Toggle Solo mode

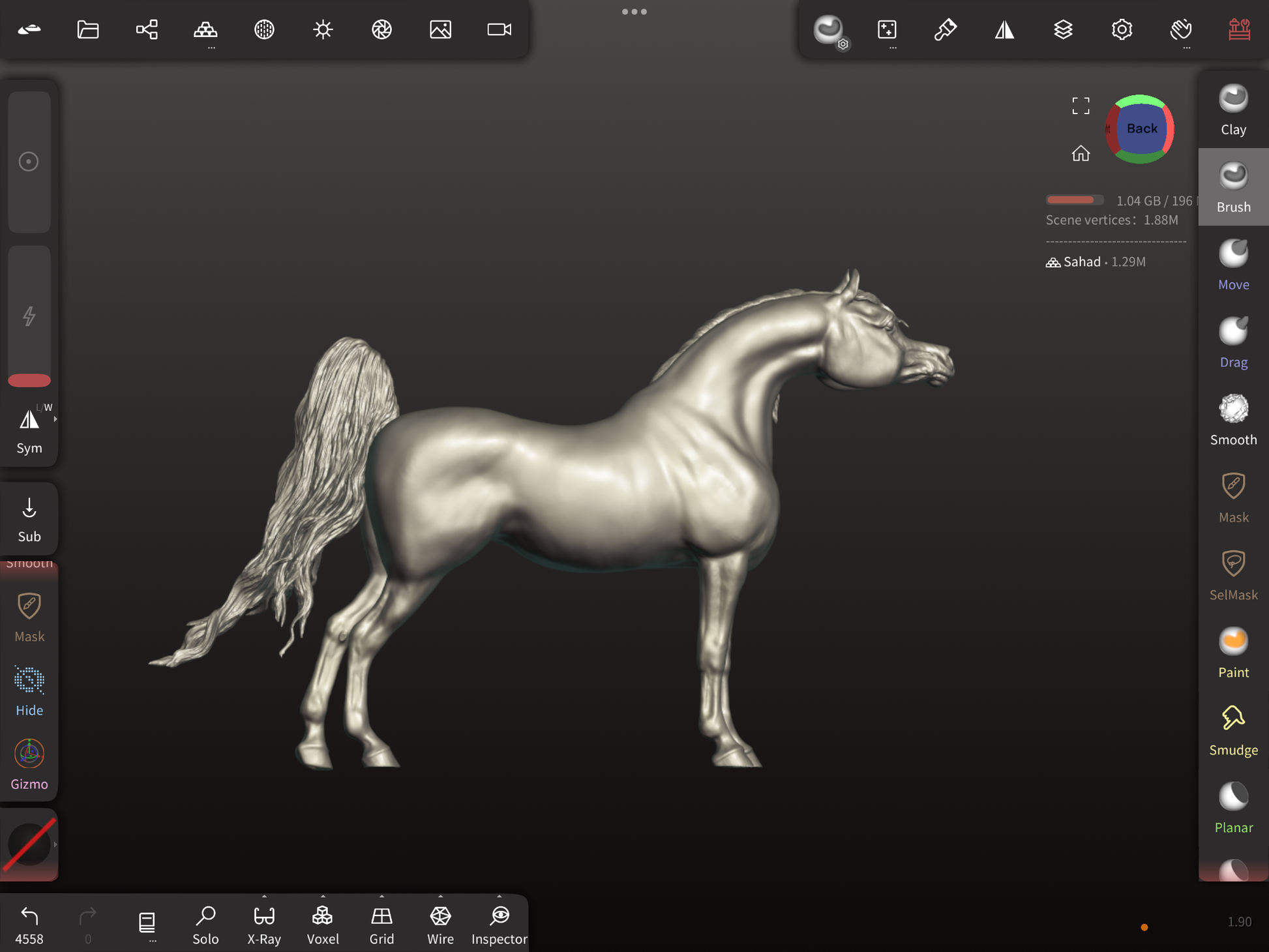[x=205, y=923]
